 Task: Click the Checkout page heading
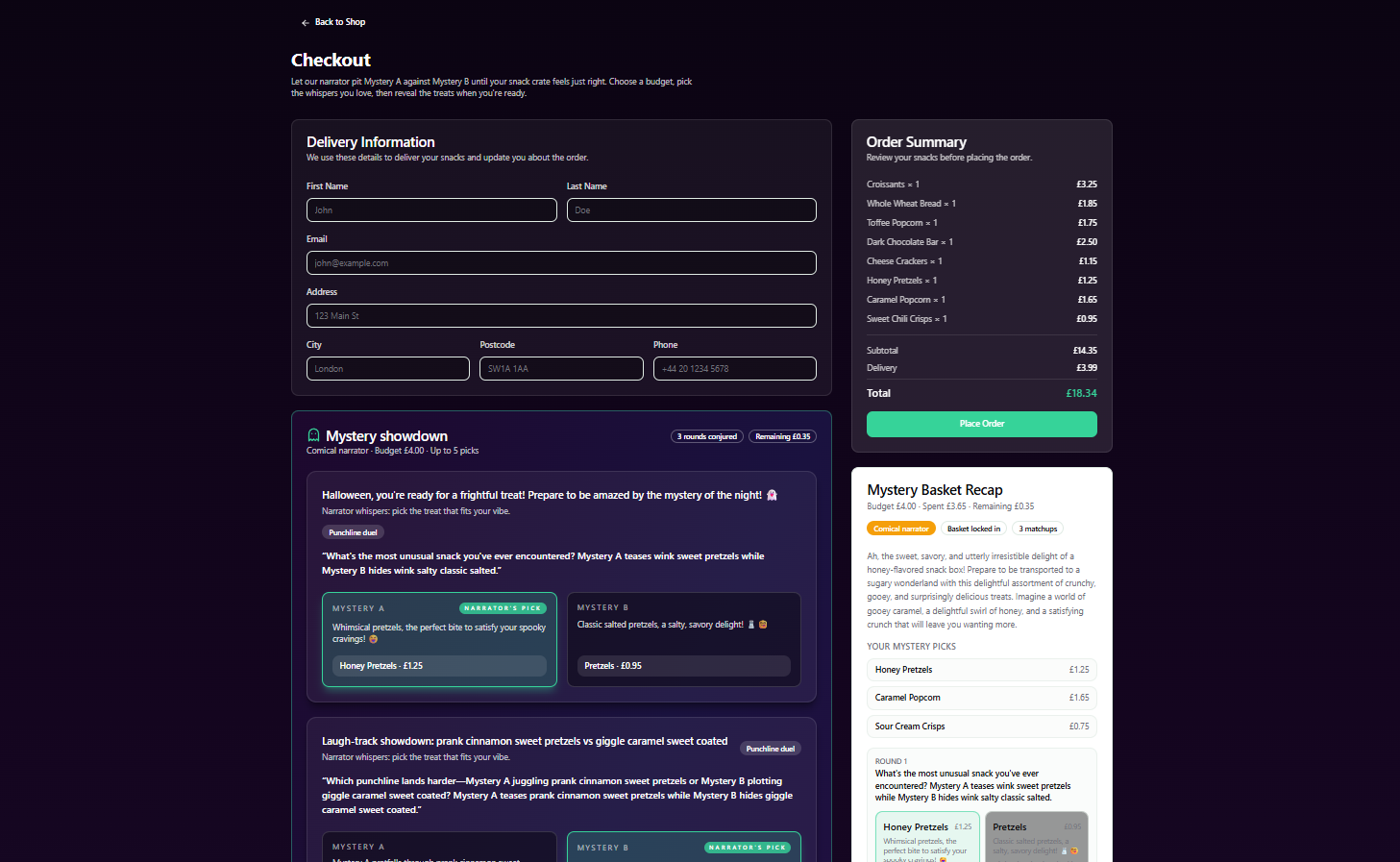(x=331, y=60)
